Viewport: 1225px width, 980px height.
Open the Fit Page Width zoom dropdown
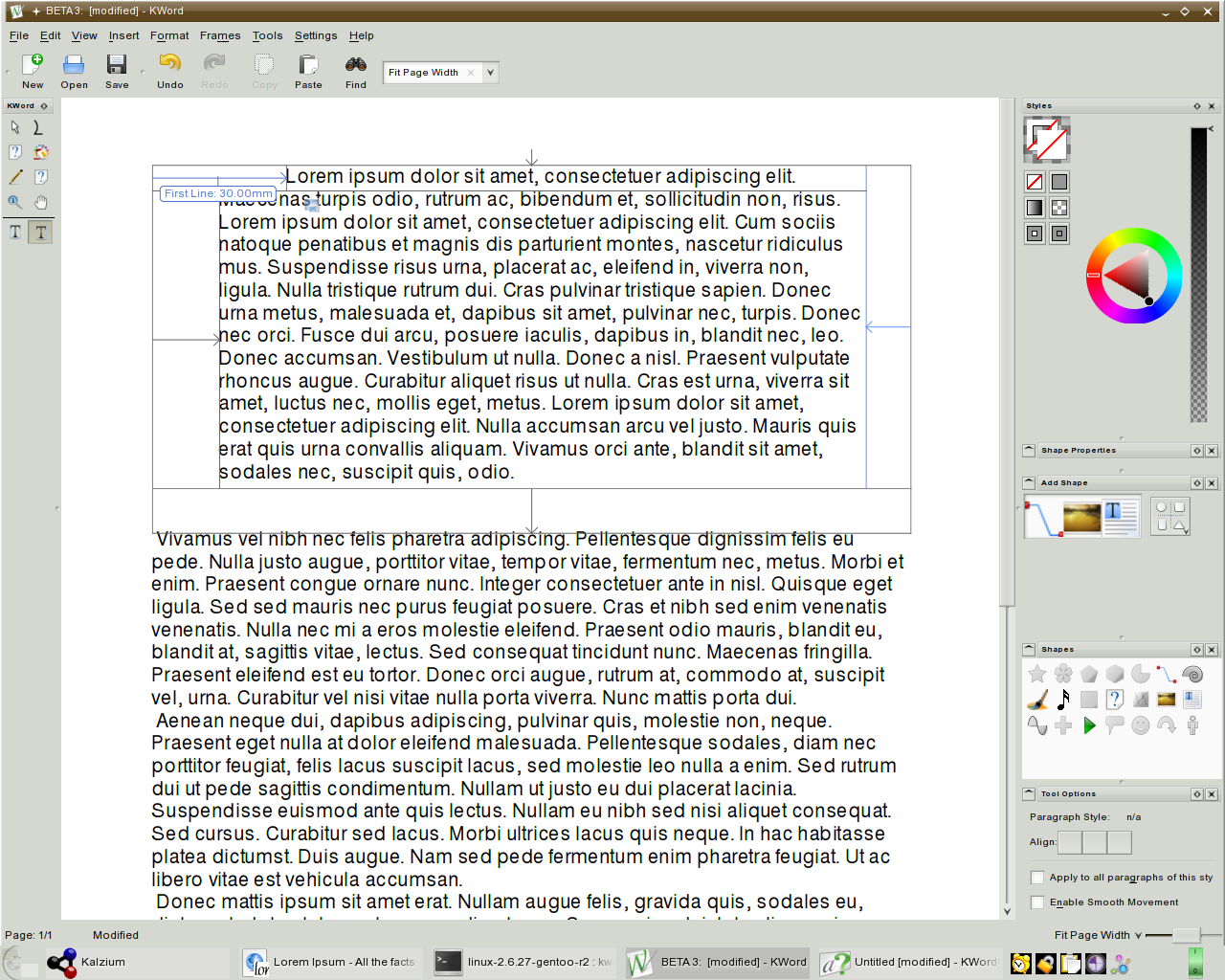tap(490, 73)
